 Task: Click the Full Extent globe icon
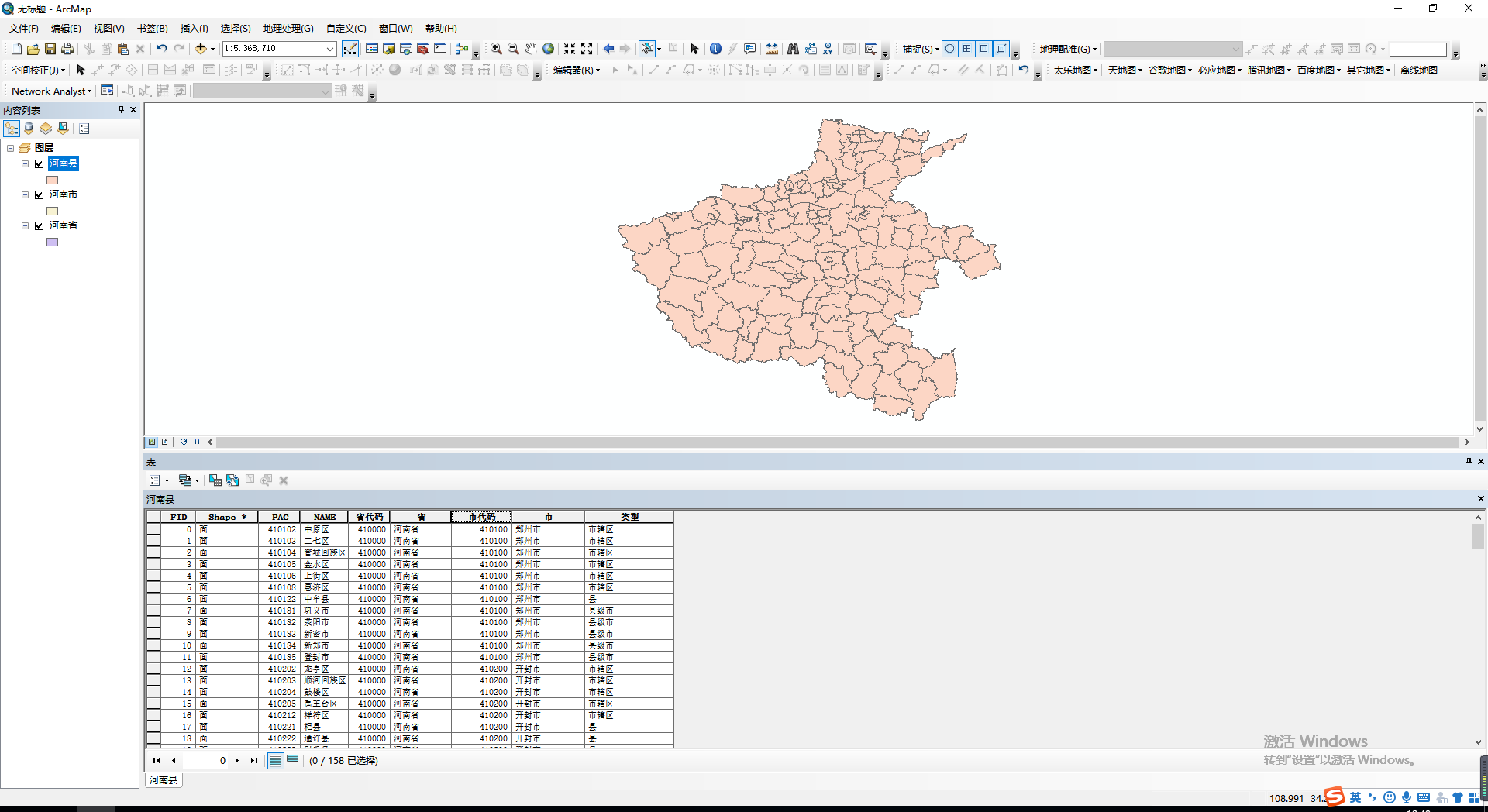pos(549,49)
